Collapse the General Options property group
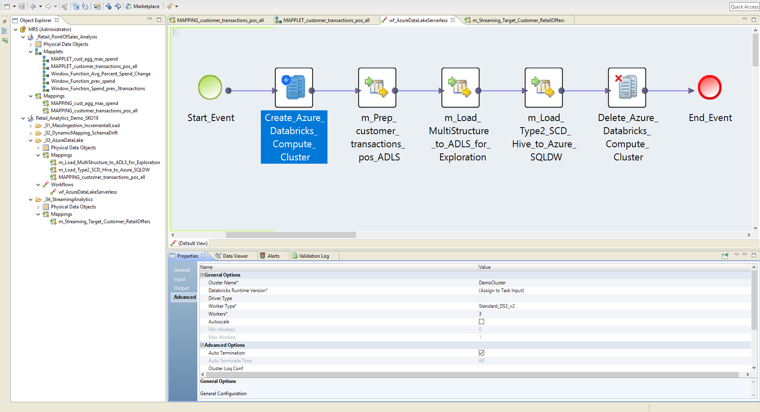Screen dimensions: 760x412 tap(202, 275)
